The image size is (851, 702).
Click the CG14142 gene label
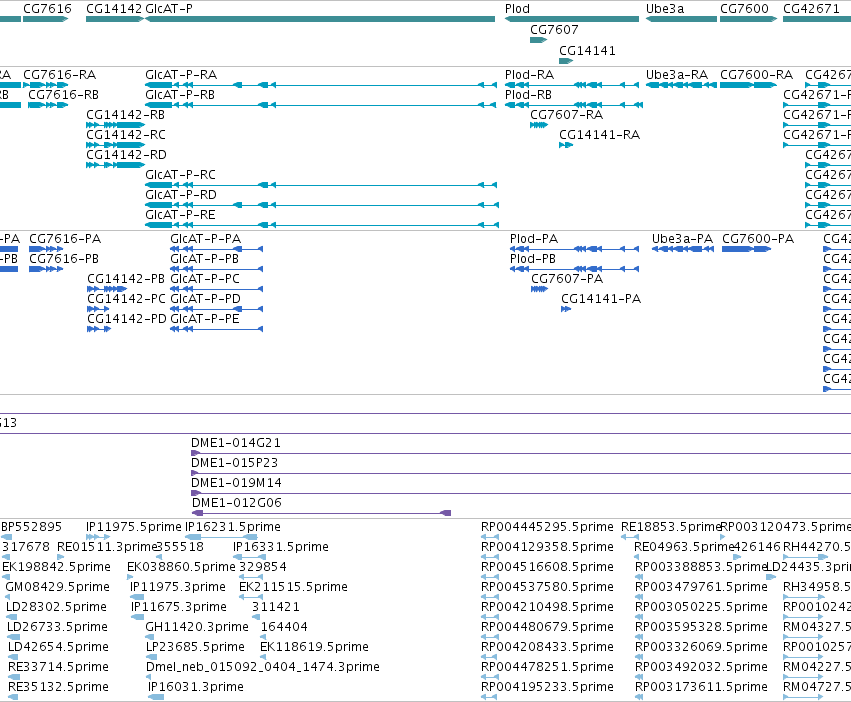coord(114,9)
